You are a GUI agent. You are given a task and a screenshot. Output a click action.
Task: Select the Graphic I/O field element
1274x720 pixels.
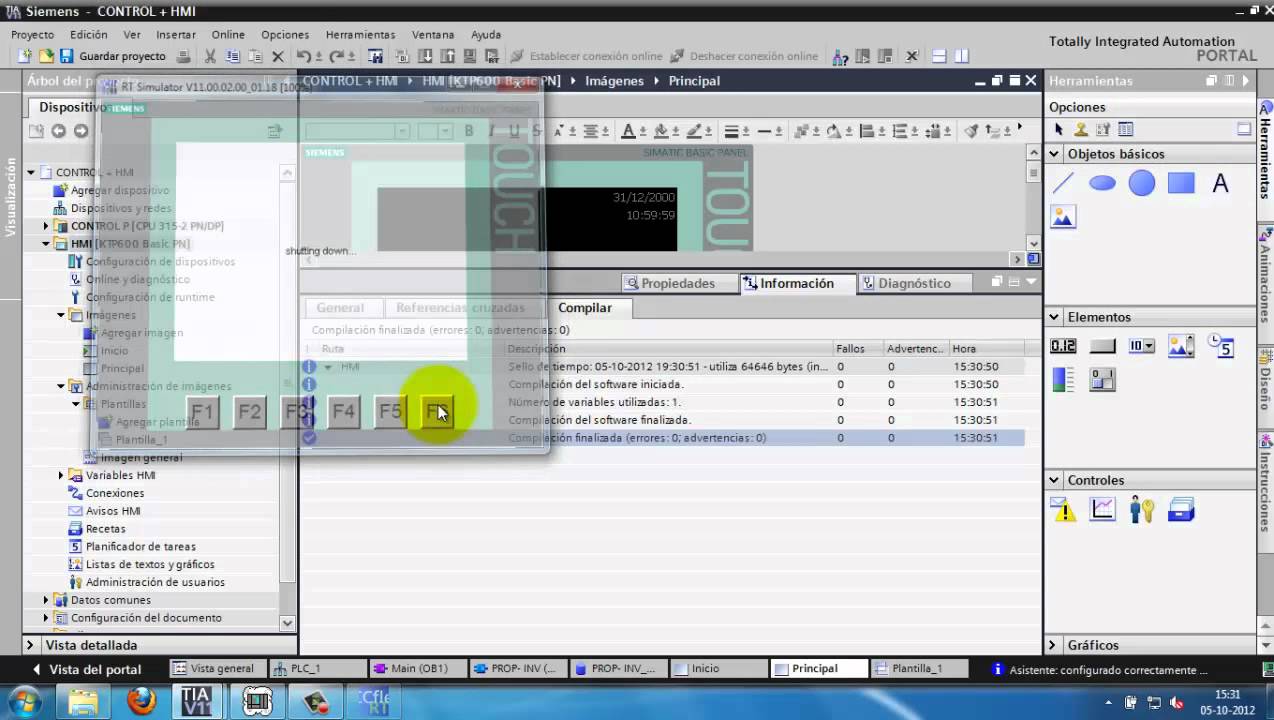(1181, 346)
